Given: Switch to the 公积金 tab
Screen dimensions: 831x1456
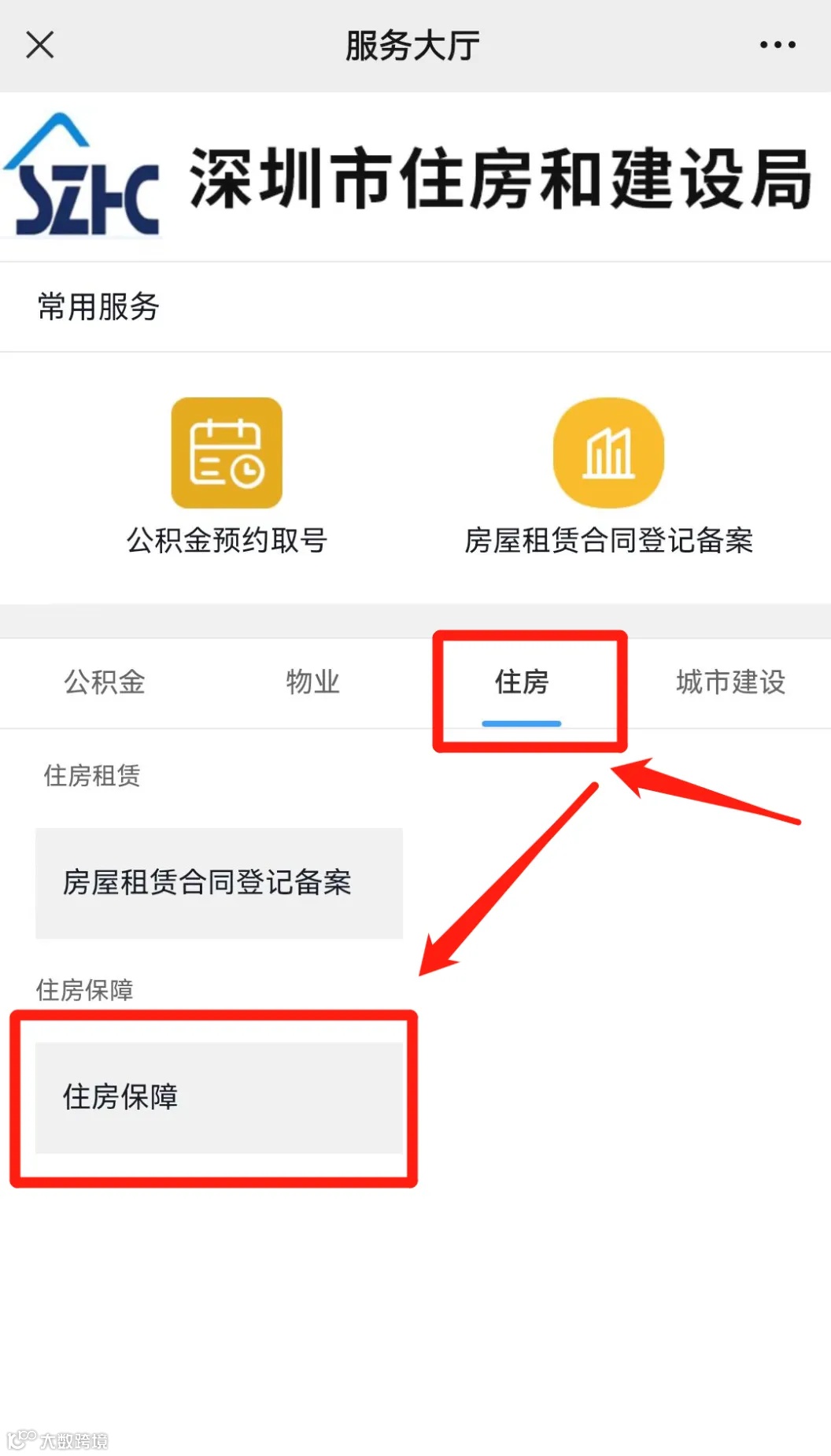Looking at the screenshot, I should click(105, 682).
